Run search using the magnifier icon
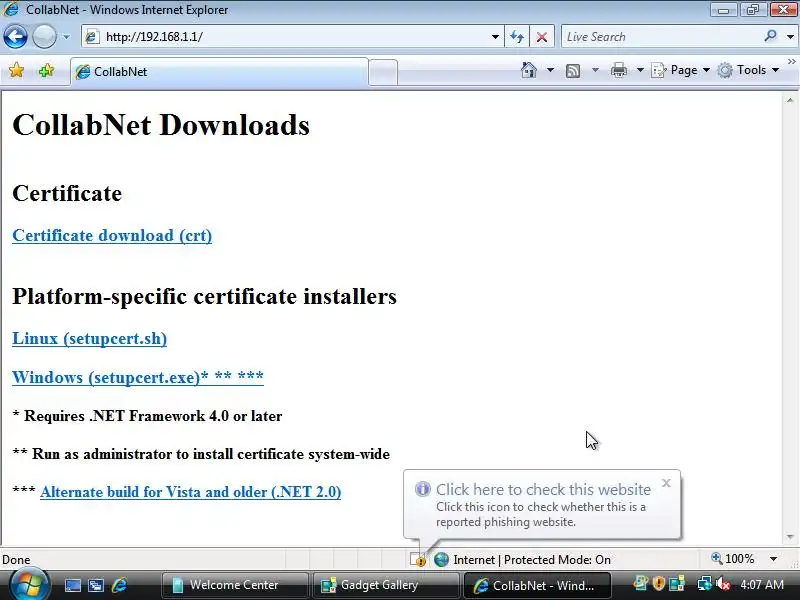The width and height of the screenshot is (800, 600). pyautogui.click(x=770, y=36)
